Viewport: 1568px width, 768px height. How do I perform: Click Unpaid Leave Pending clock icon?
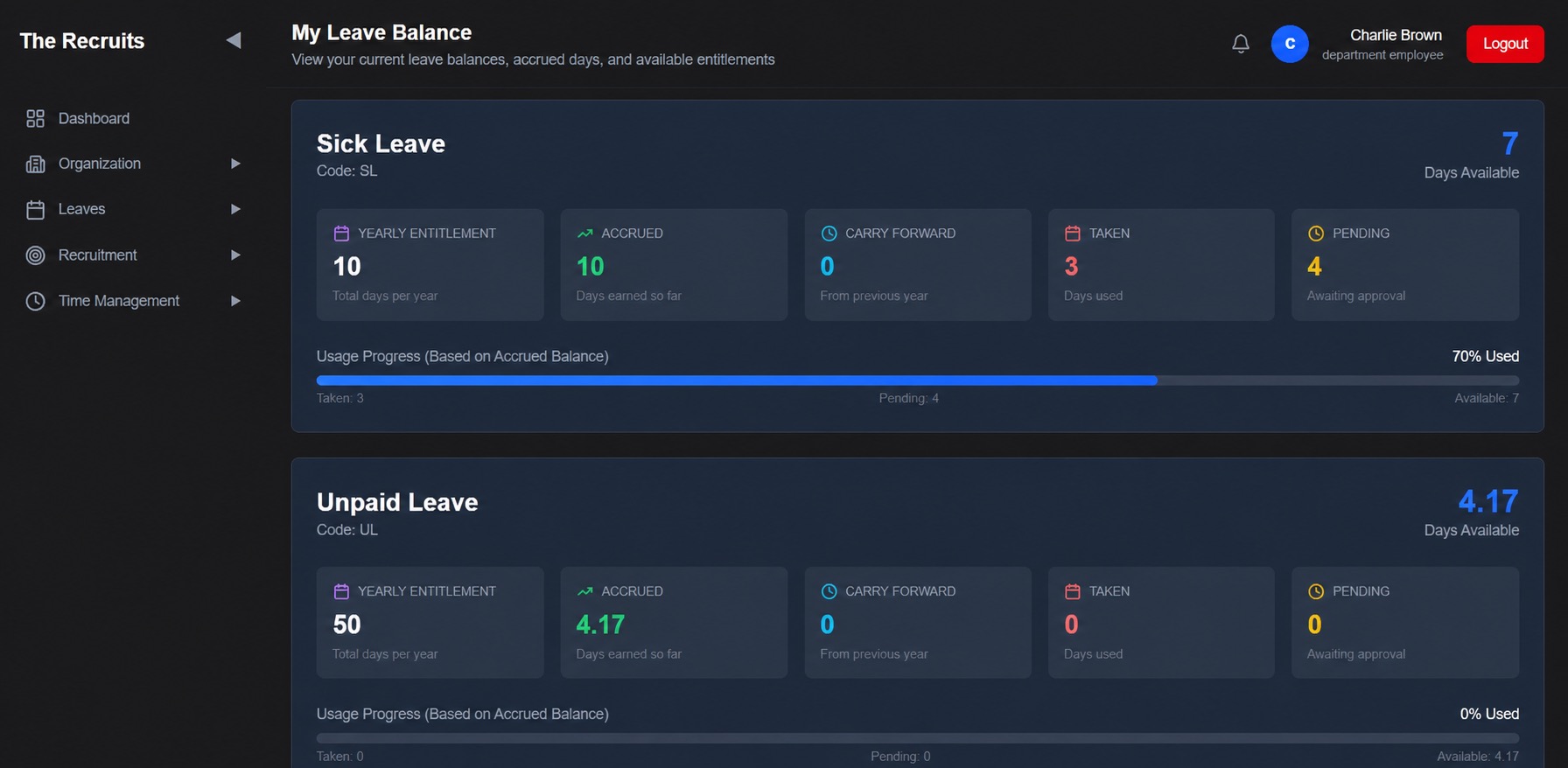(1316, 591)
